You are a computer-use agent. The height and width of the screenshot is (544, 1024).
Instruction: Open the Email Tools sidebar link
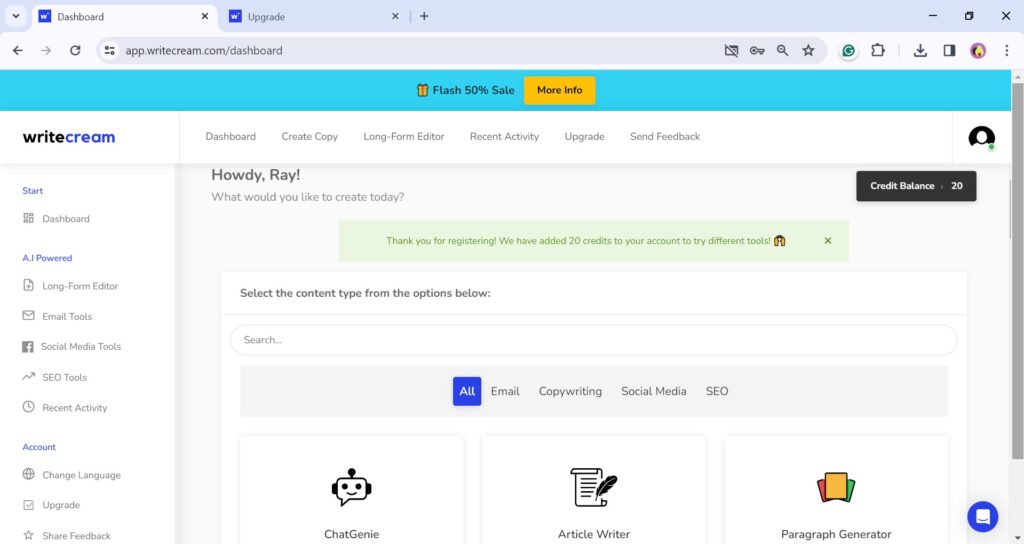(67, 316)
